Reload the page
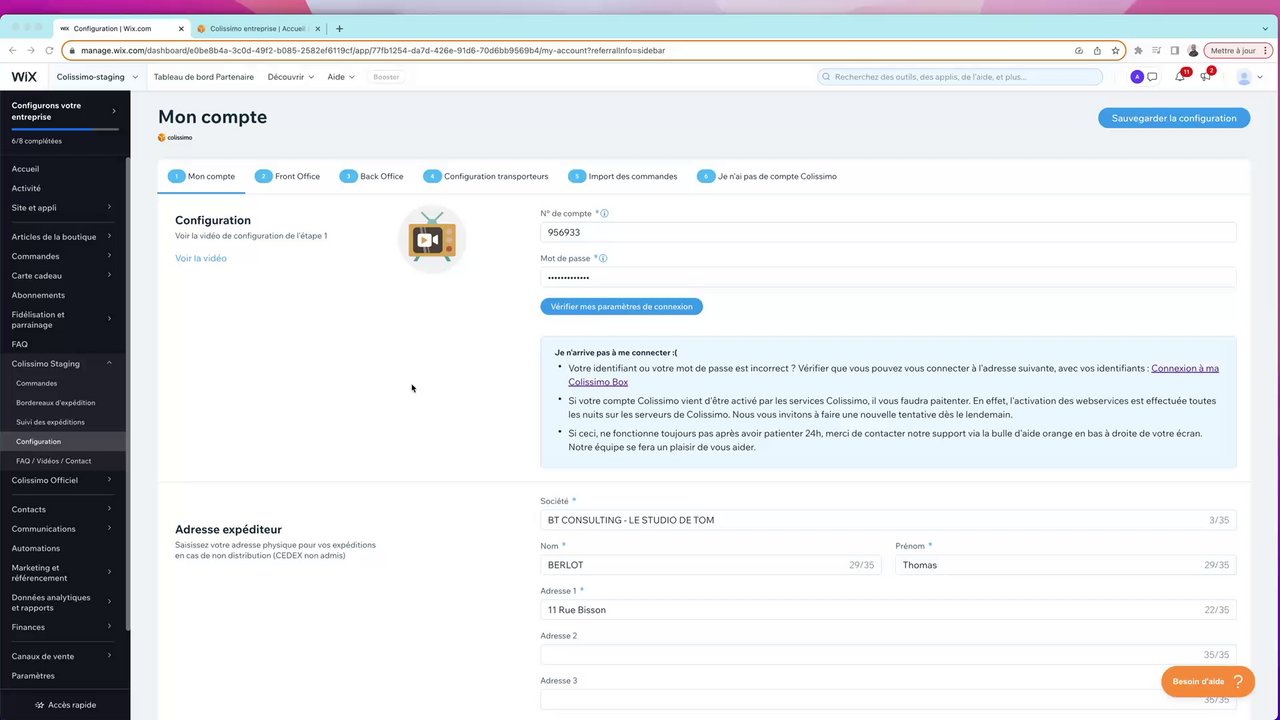The image size is (1280, 720). (49, 50)
